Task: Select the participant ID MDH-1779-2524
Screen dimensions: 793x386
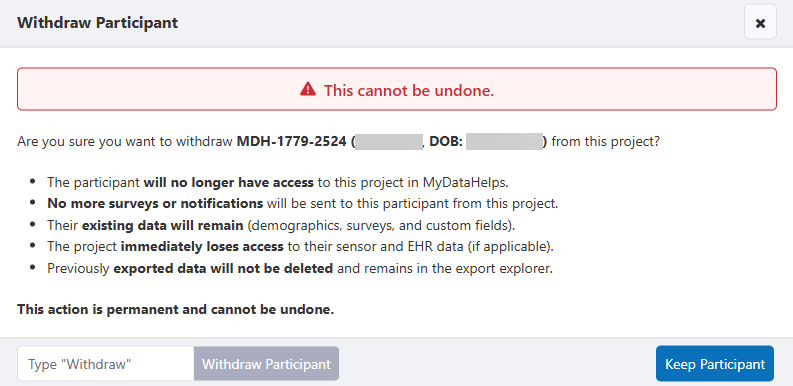Action: click(291, 141)
